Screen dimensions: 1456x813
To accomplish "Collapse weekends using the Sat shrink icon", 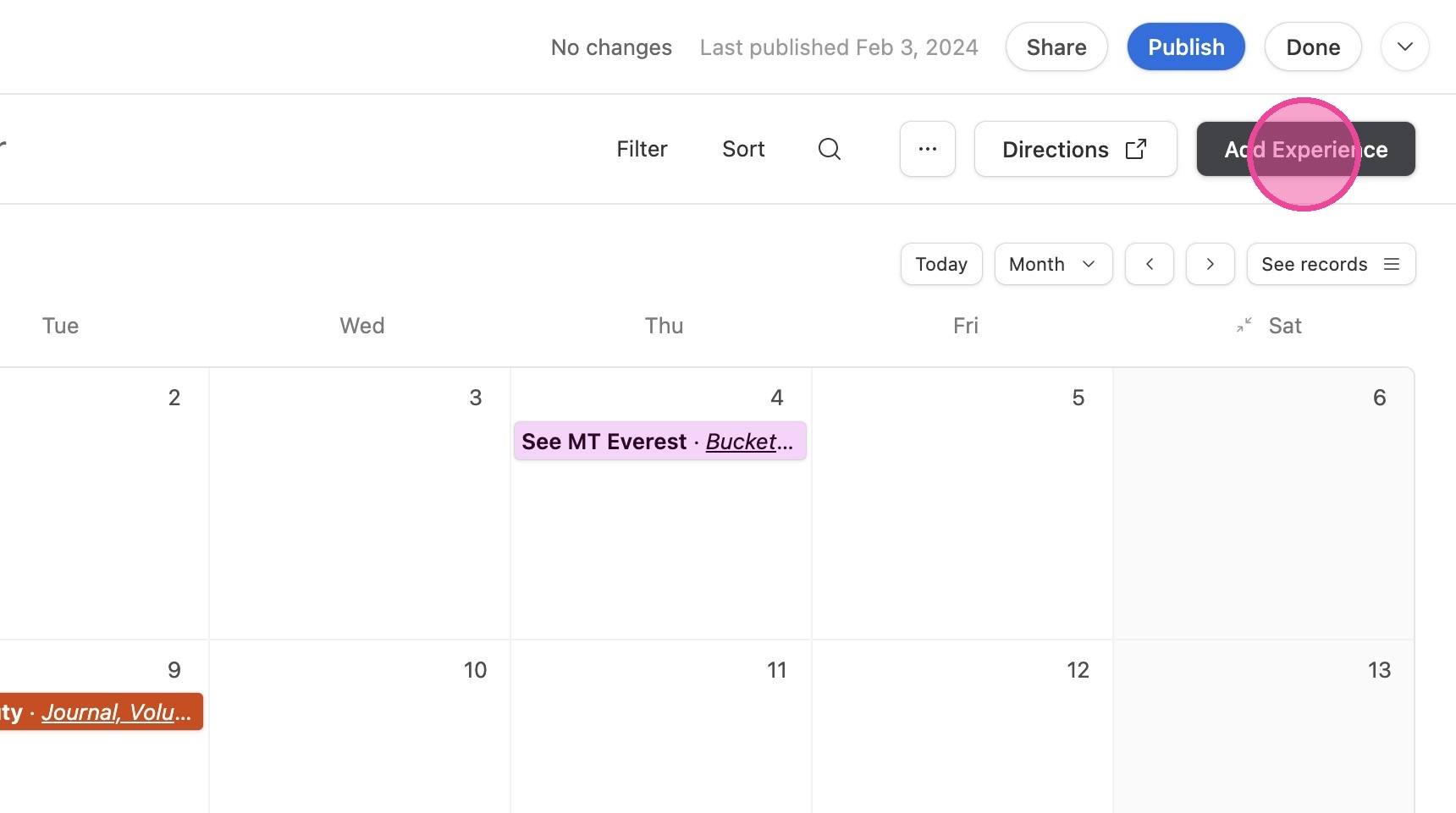I will point(1244,326).
